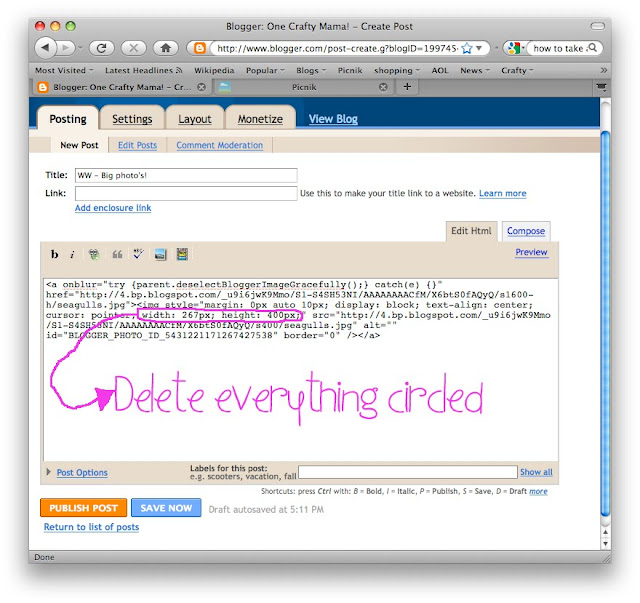Reload the page with the refresh button

101,48
